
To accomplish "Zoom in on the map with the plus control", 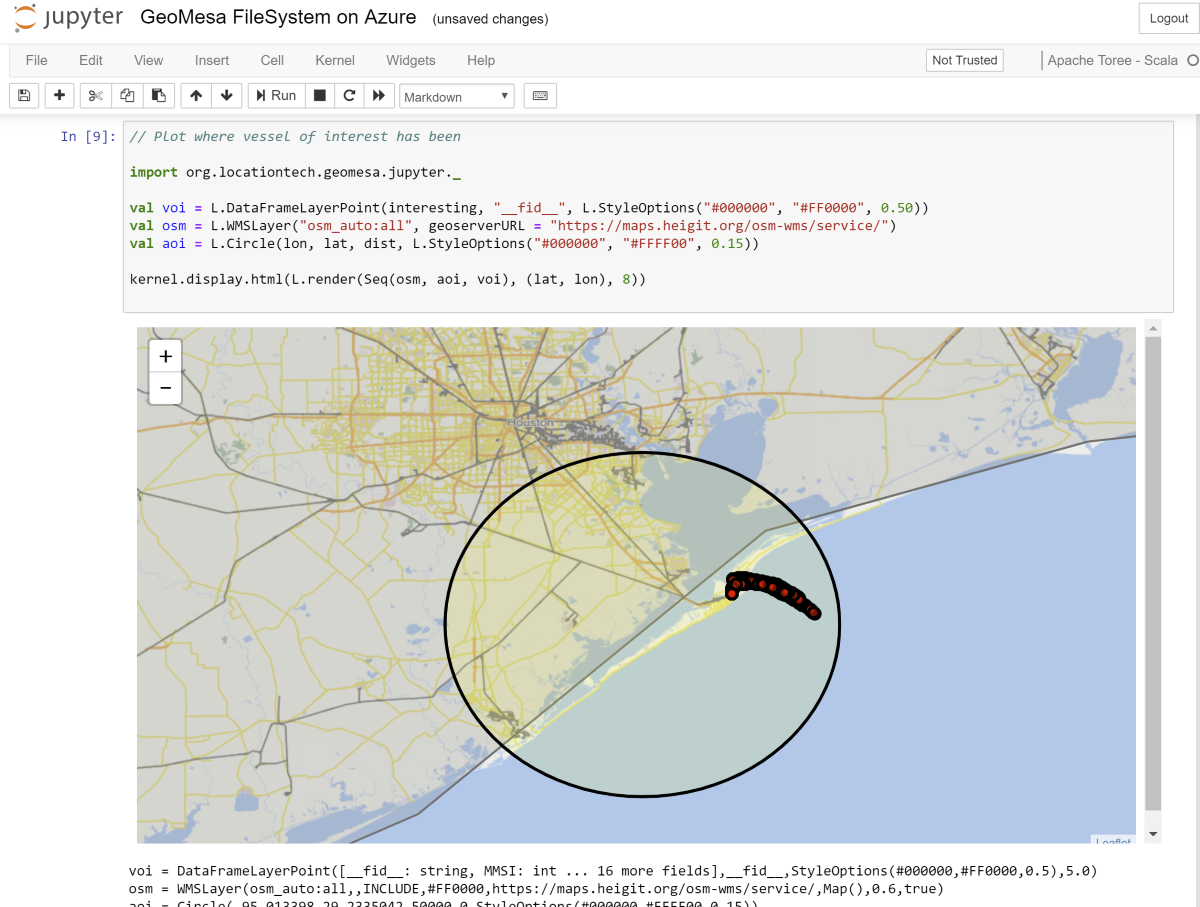I will coord(164,355).
